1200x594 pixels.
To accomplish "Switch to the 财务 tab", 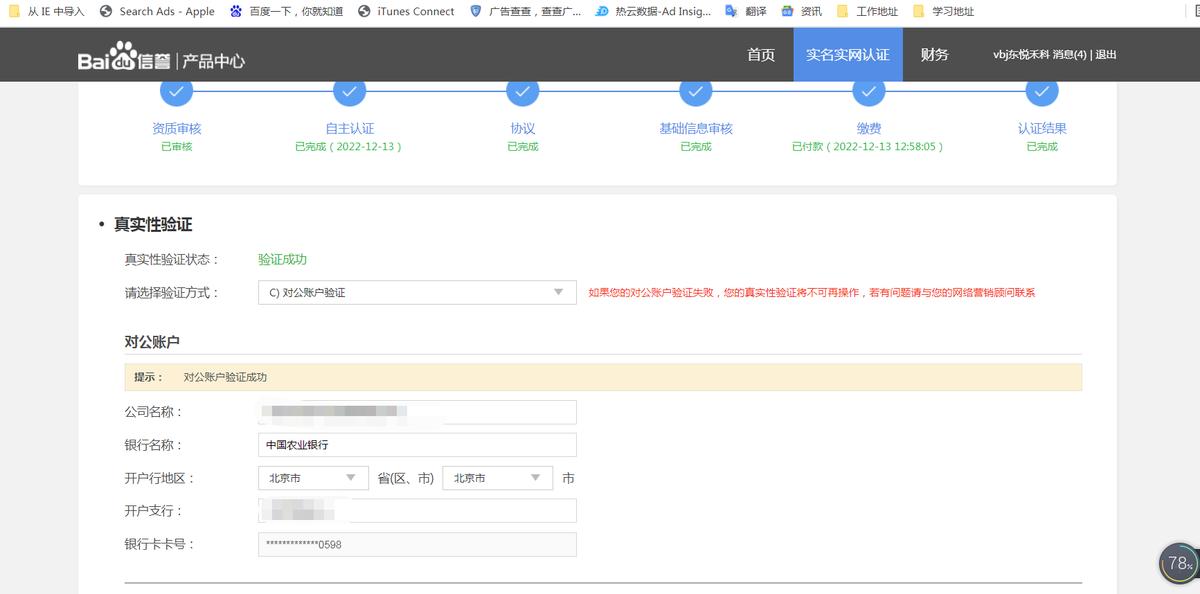I will [x=934, y=55].
